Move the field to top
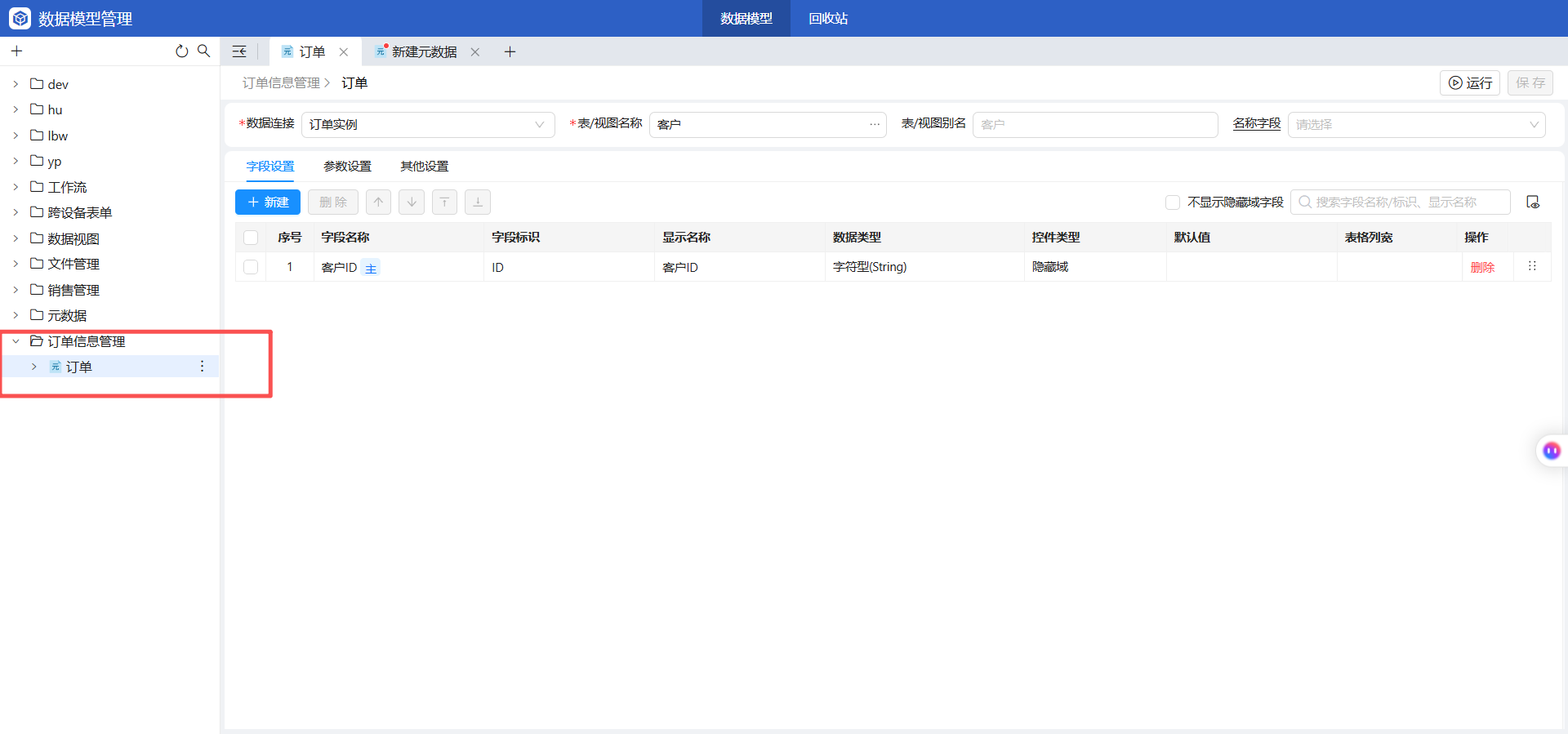Image resolution: width=1568 pixels, height=734 pixels. [x=444, y=202]
